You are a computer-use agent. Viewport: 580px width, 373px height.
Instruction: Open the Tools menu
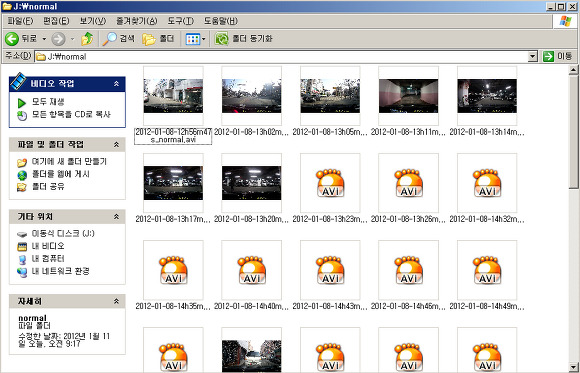tap(181, 21)
